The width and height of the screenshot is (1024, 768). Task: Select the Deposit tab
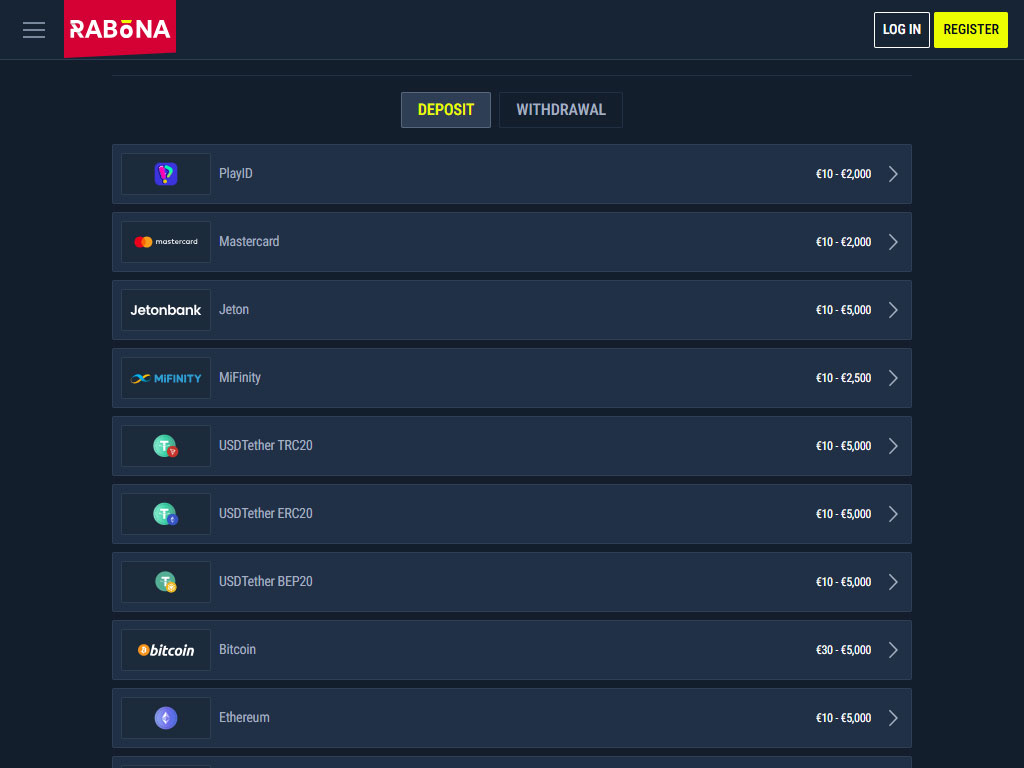(x=446, y=110)
